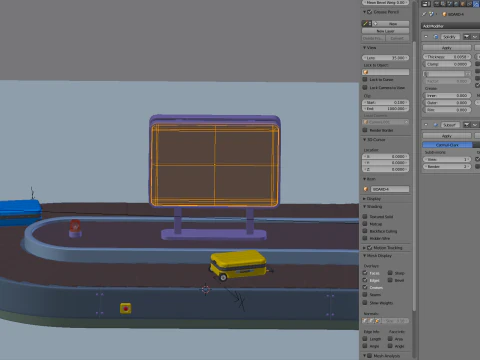The height and width of the screenshot is (360, 480).
Task: Toggle the Creases overlay checkbox
Action: tap(365, 287)
